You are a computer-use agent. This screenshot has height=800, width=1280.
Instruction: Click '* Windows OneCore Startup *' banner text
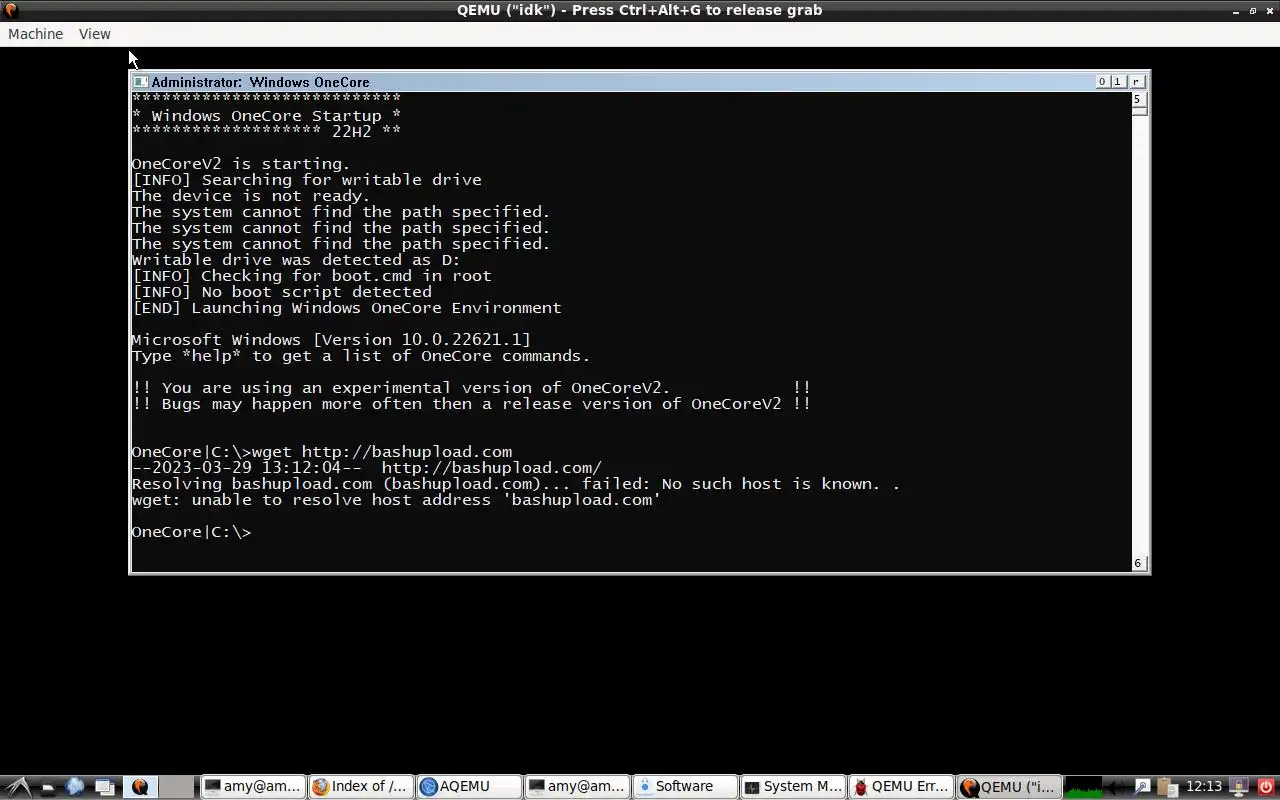(266, 116)
